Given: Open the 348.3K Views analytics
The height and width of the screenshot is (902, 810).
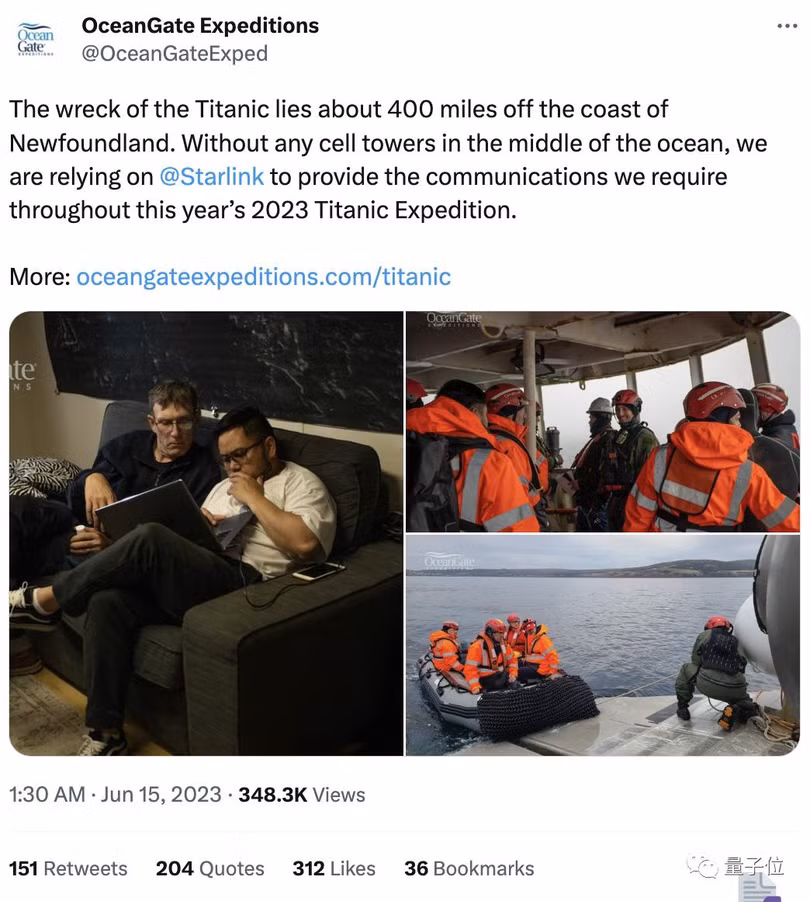Looking at the screenshot, I should click(302, 794).
